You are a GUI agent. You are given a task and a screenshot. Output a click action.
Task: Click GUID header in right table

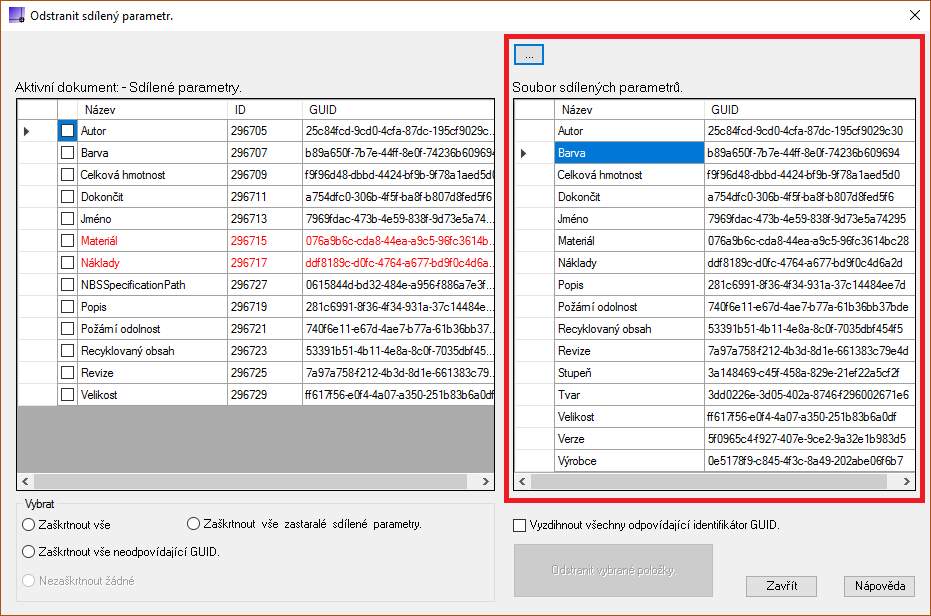click(x=809, y=110)
